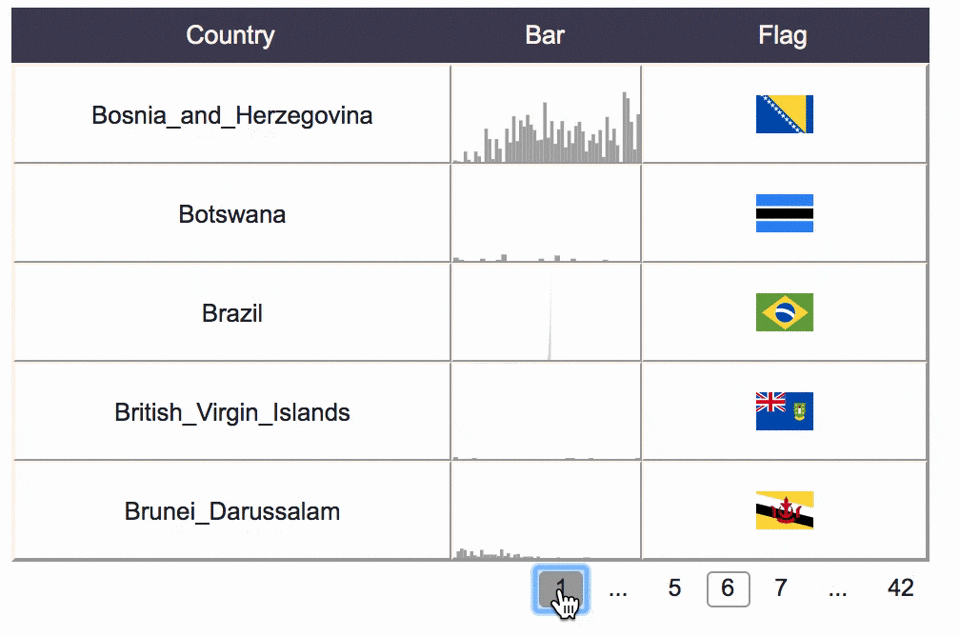Select page 5 in pagination
Viewport: 960px width, 636px height.
(674, 588)
